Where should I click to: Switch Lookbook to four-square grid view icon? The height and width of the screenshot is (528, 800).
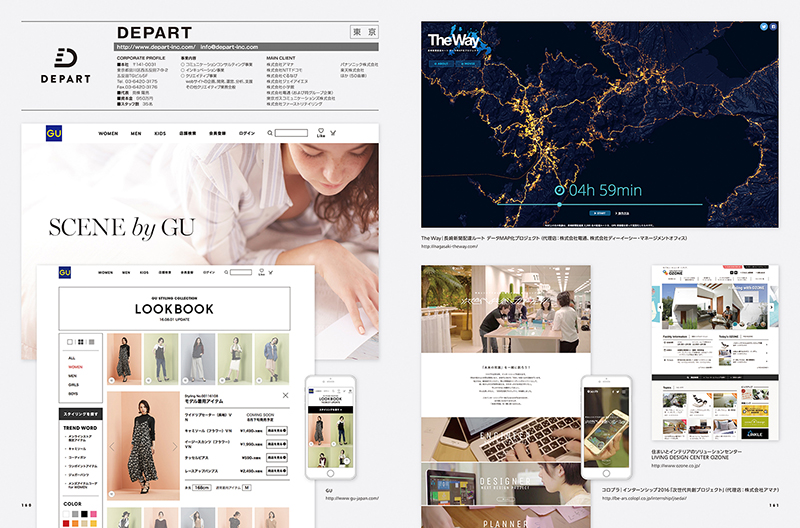coord(81,342)
